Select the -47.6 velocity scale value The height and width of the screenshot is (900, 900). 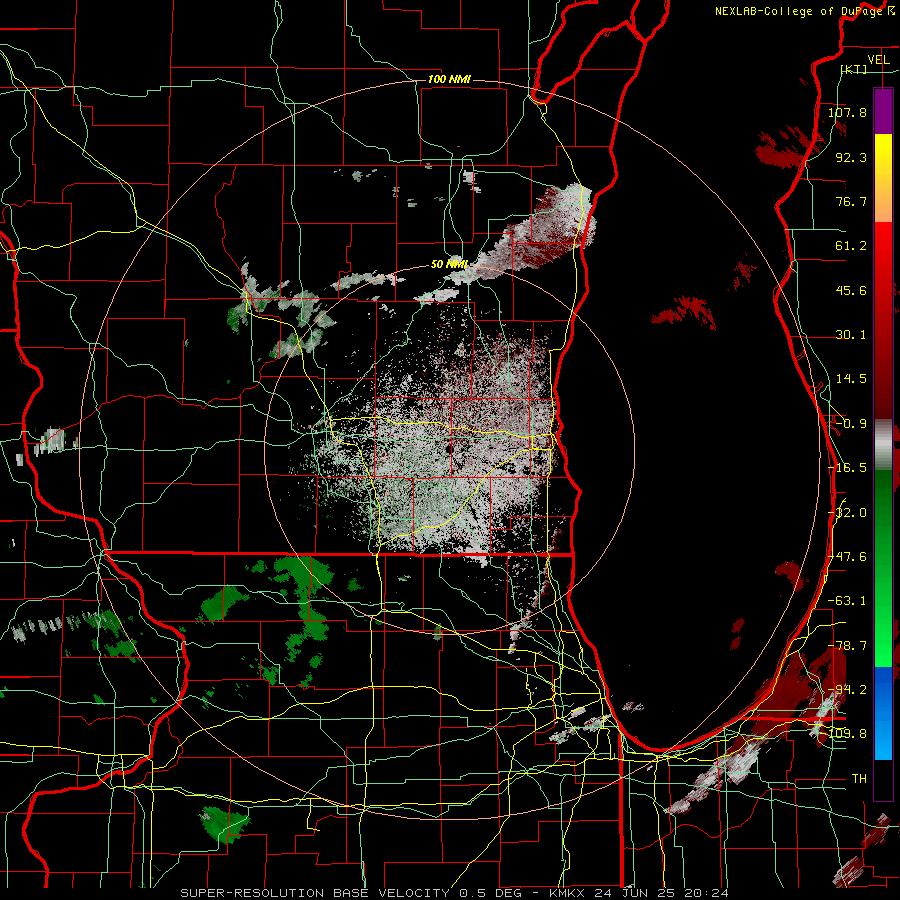(x=847, y=557)
